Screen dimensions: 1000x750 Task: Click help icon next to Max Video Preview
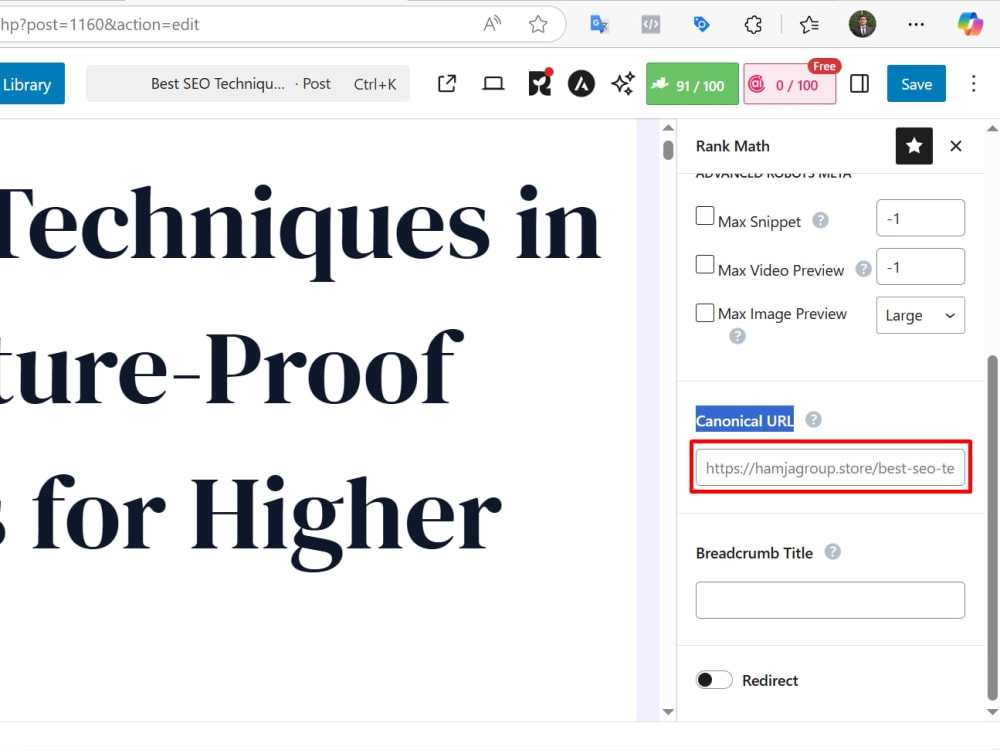[863, 269]
